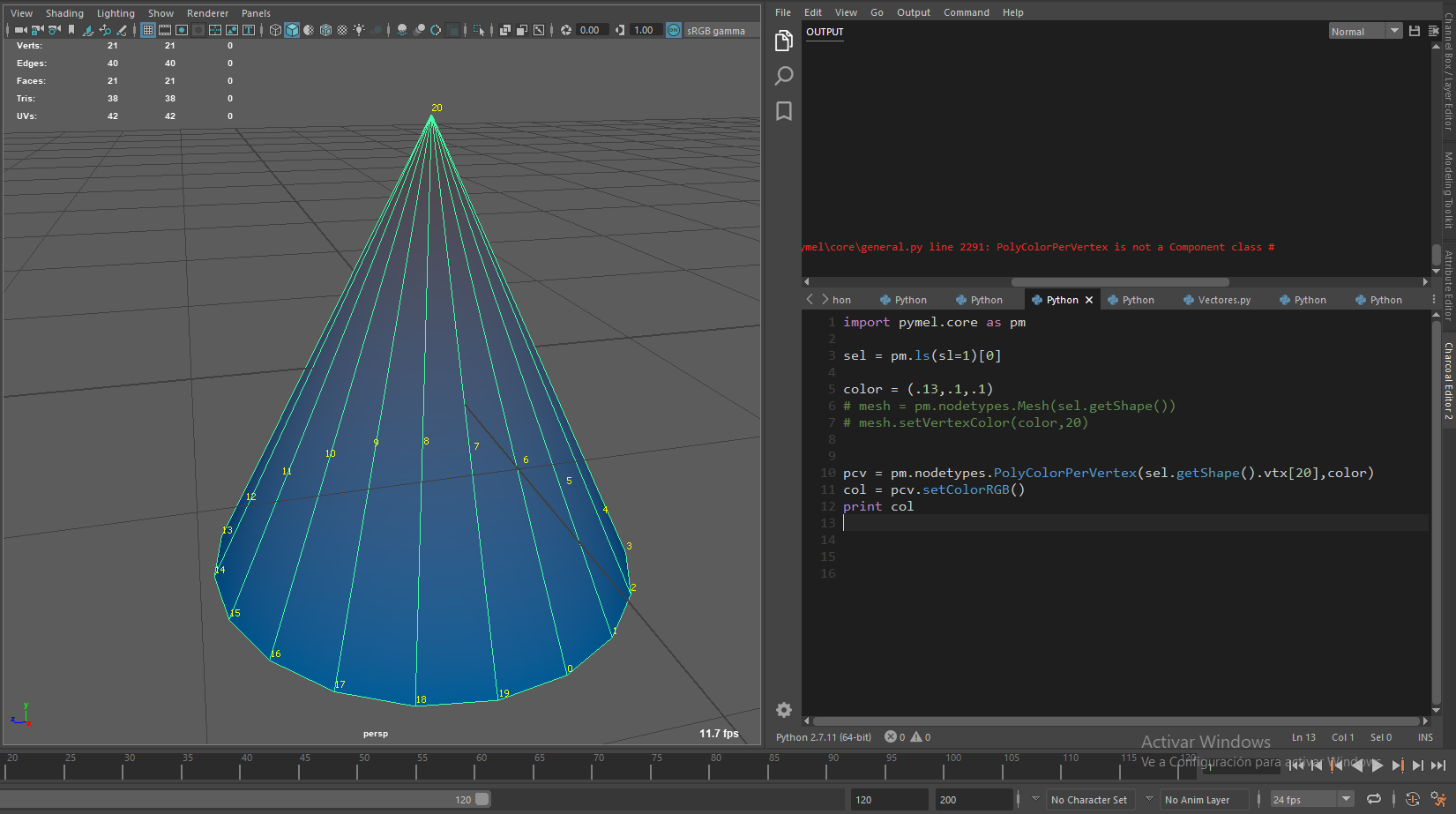
Task: Click the playback end time field showing 200
Action: [973, 799]
